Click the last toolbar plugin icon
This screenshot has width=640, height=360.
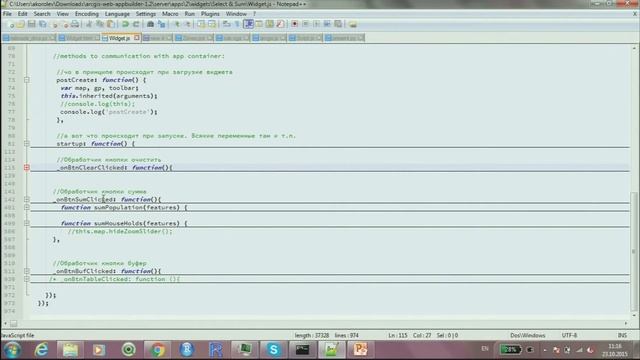click(x=353, y=24)
